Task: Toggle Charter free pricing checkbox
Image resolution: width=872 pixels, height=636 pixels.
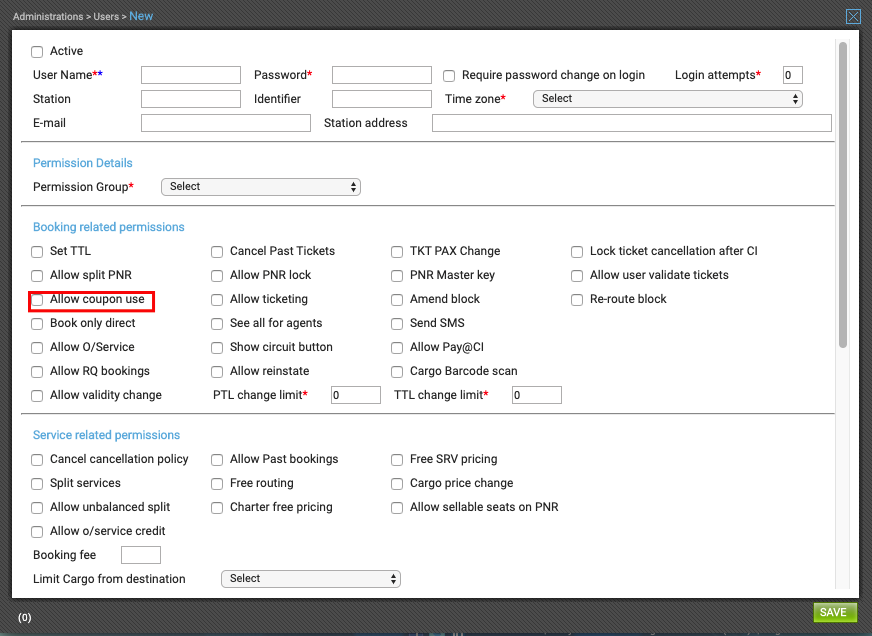Action: click(x=217, y=508)
